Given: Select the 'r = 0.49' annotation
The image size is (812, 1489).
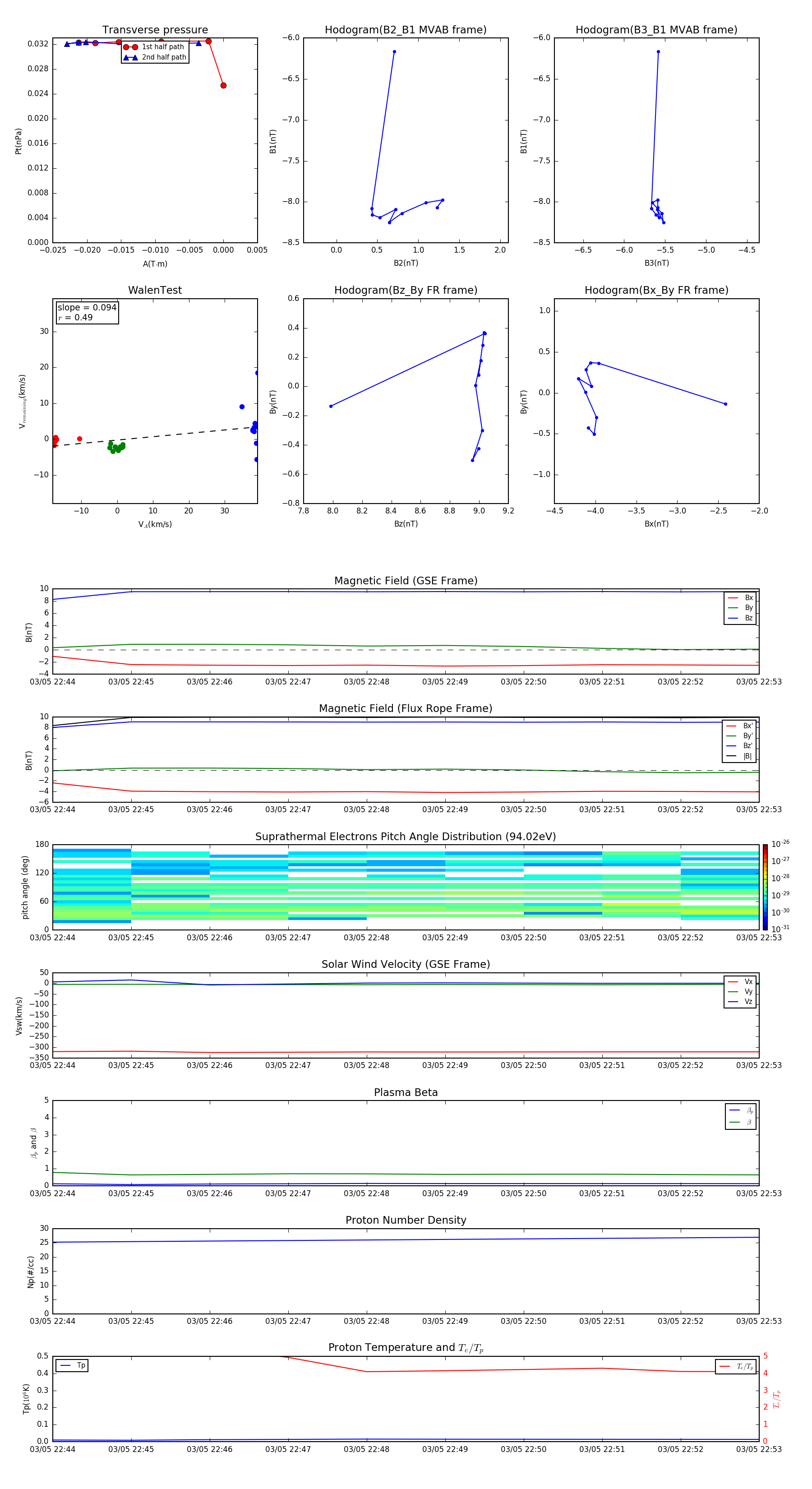Looking at the screenshot, I should (75, 317).
